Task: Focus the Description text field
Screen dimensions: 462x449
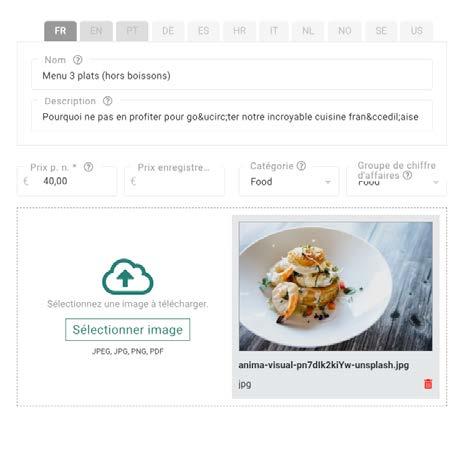Action: (x=232, y=117)
